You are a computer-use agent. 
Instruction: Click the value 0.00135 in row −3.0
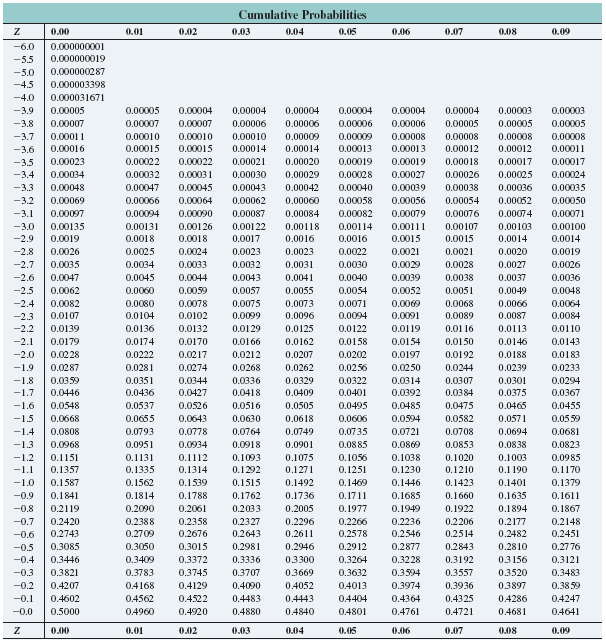(x=68, y=226)
